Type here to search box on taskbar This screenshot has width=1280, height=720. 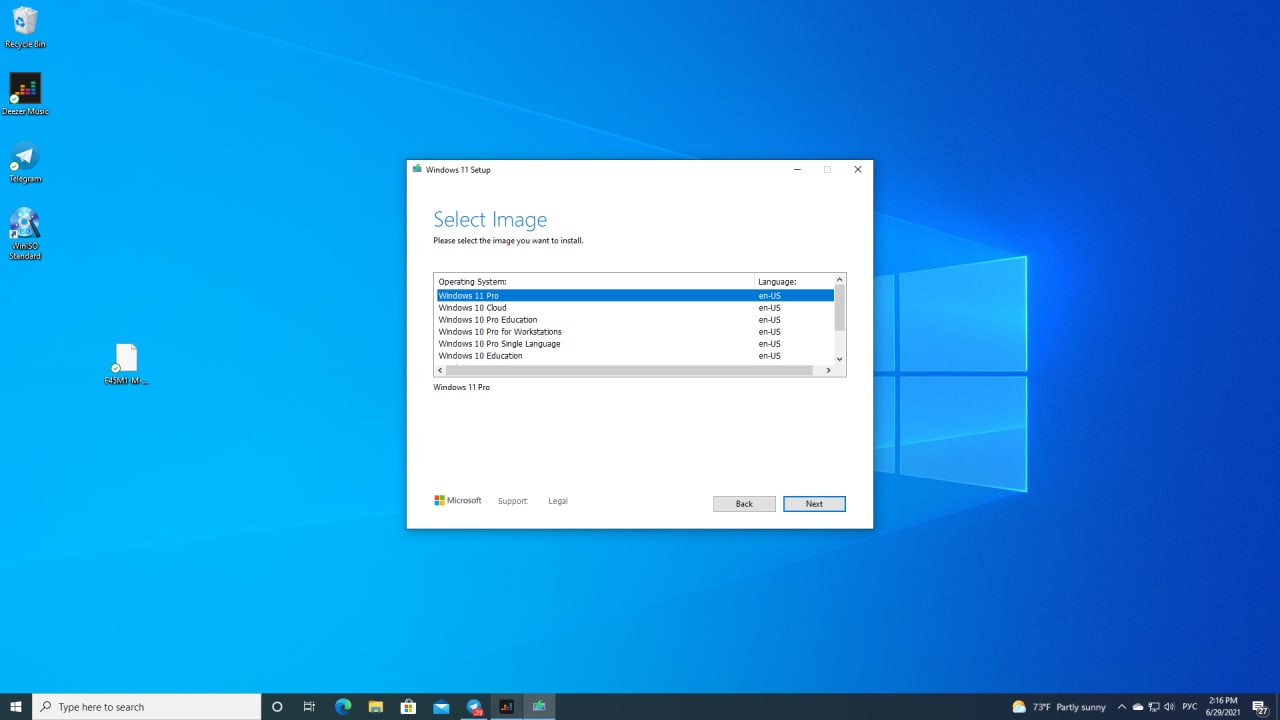point(147,707)
